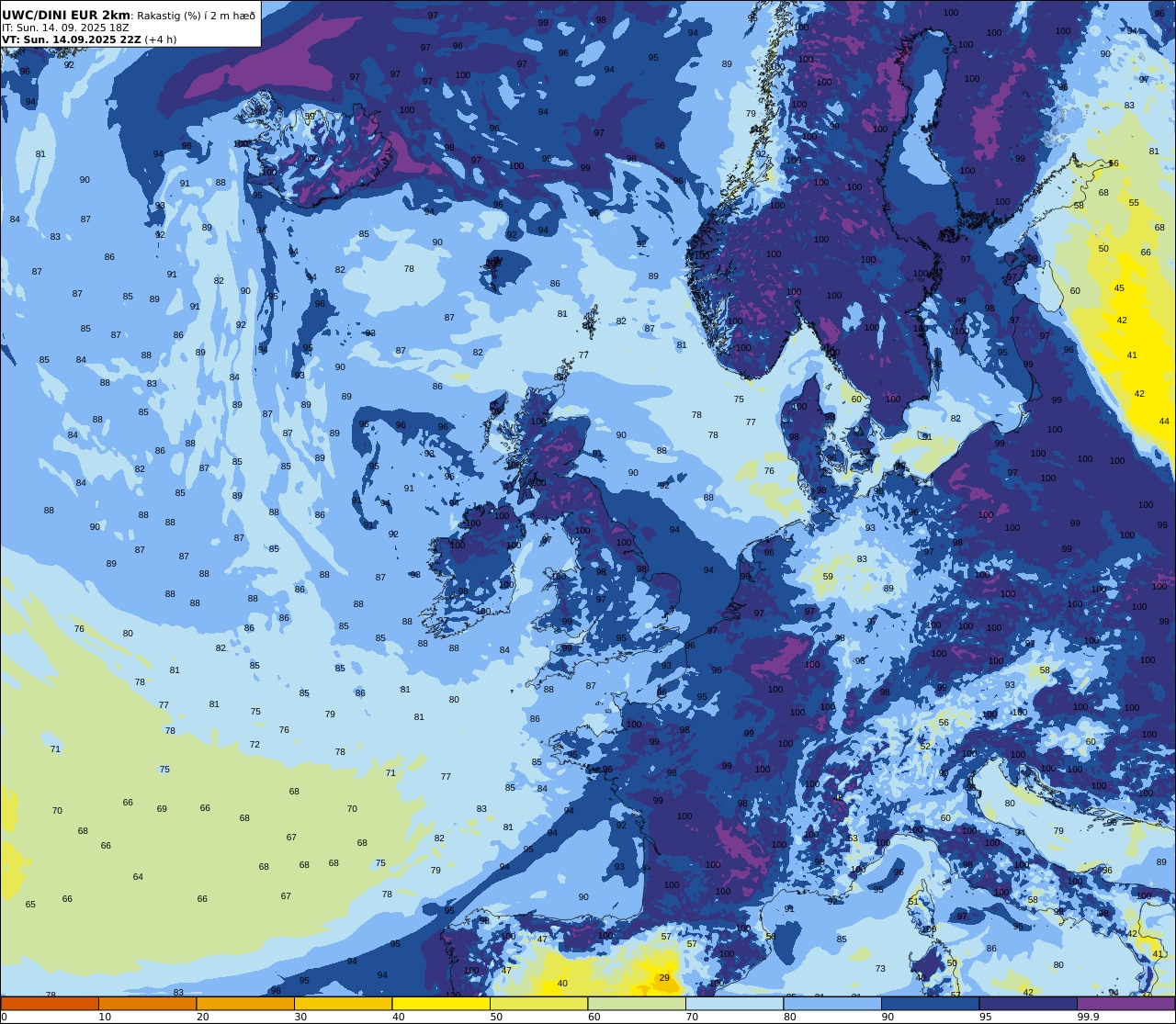Click the humidity value 52 on the map
This screenshot has height=1024, width=1176.
[925, 747]
